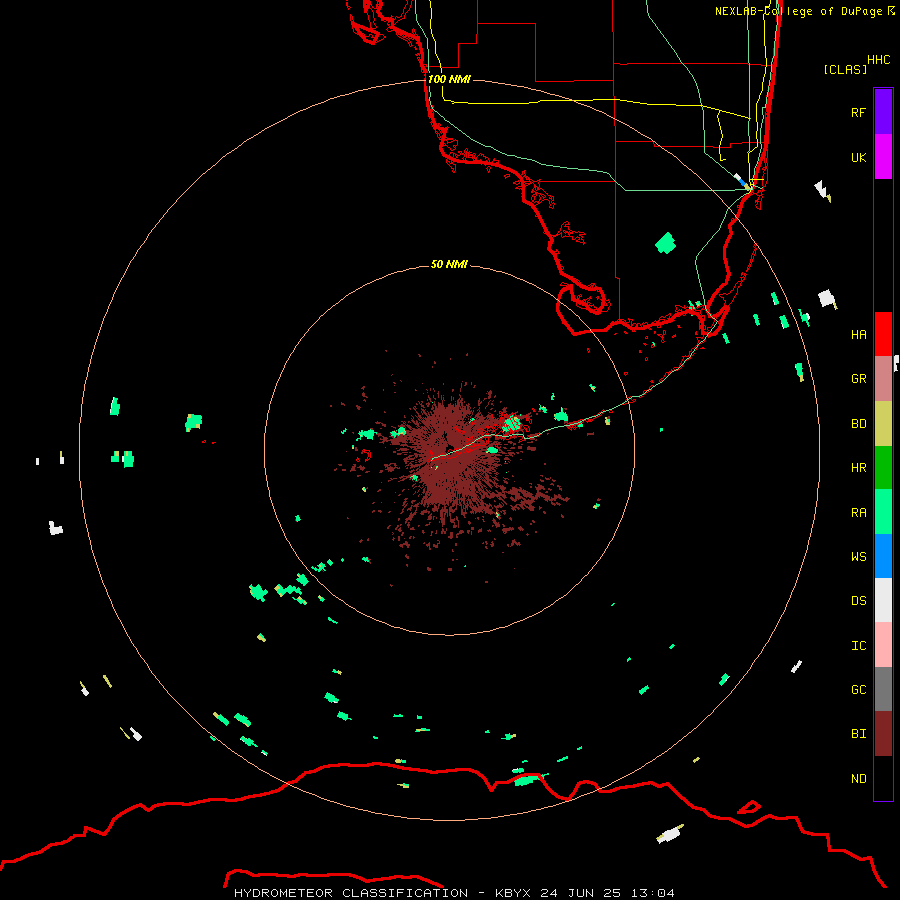This screenshot has height=900, width=900.
Task: Click the 13:04 time stamp
Action: [653, 893]
